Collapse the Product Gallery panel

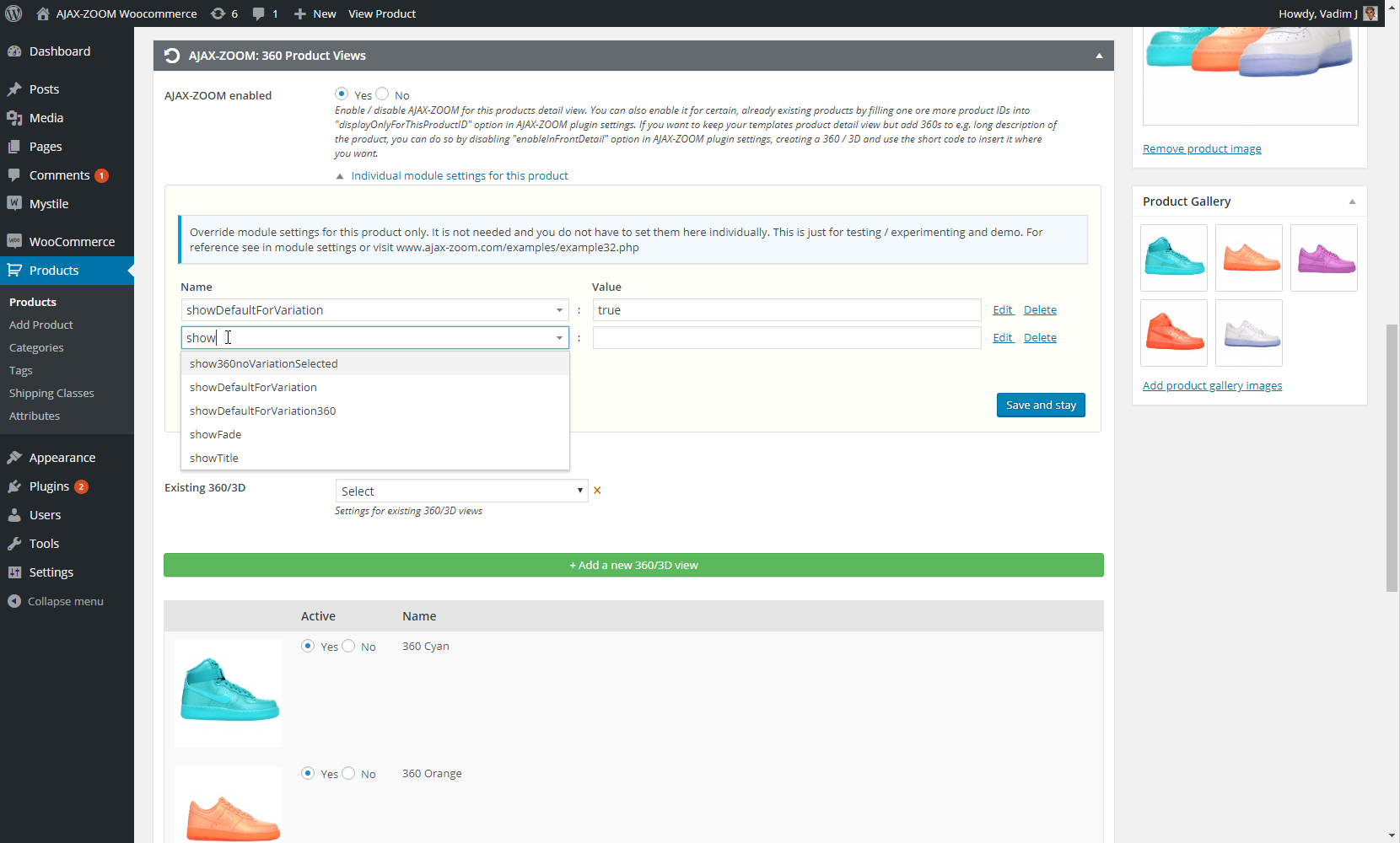(1352, 201)
